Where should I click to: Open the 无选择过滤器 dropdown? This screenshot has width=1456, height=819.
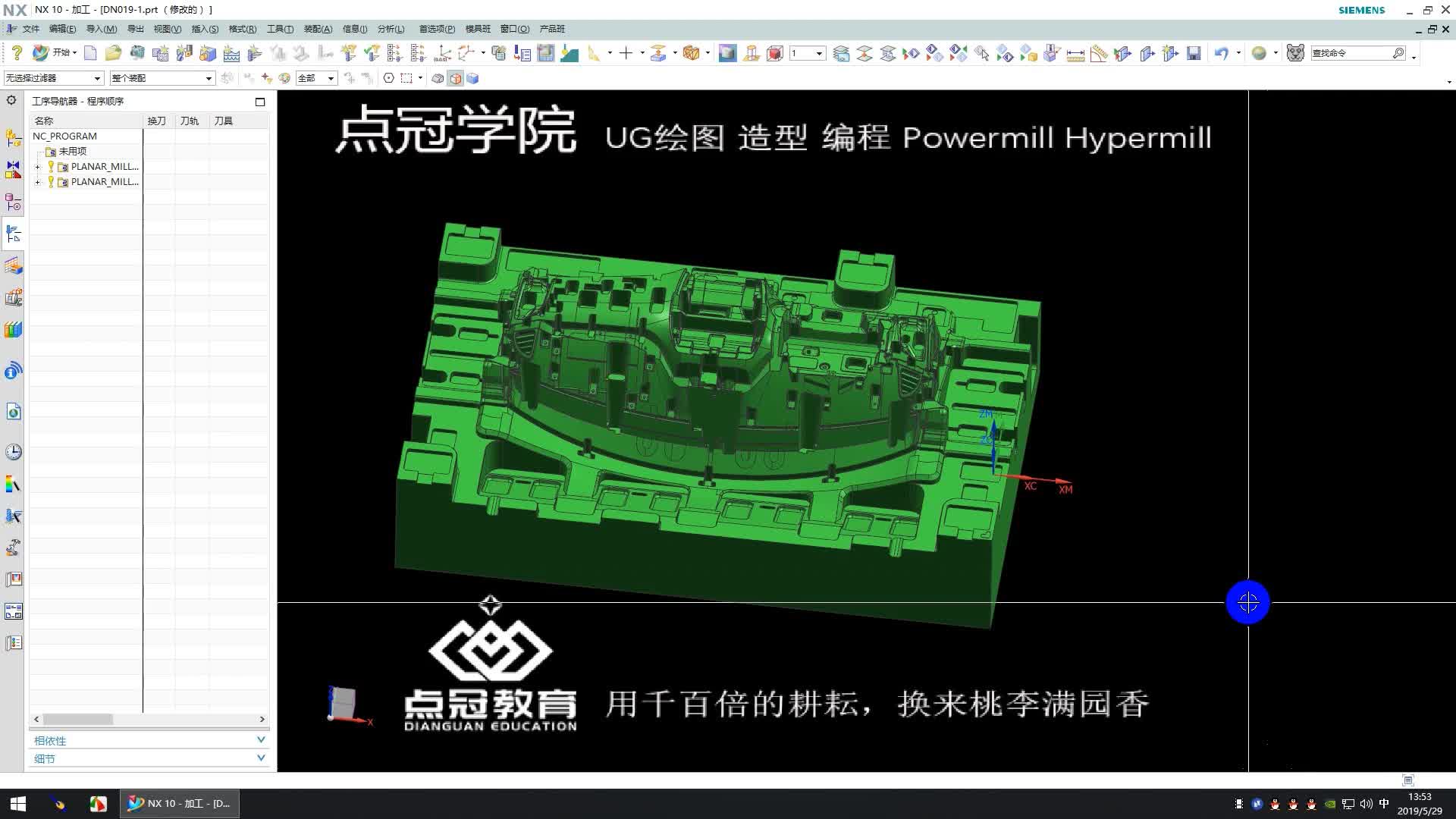point(97,78)
